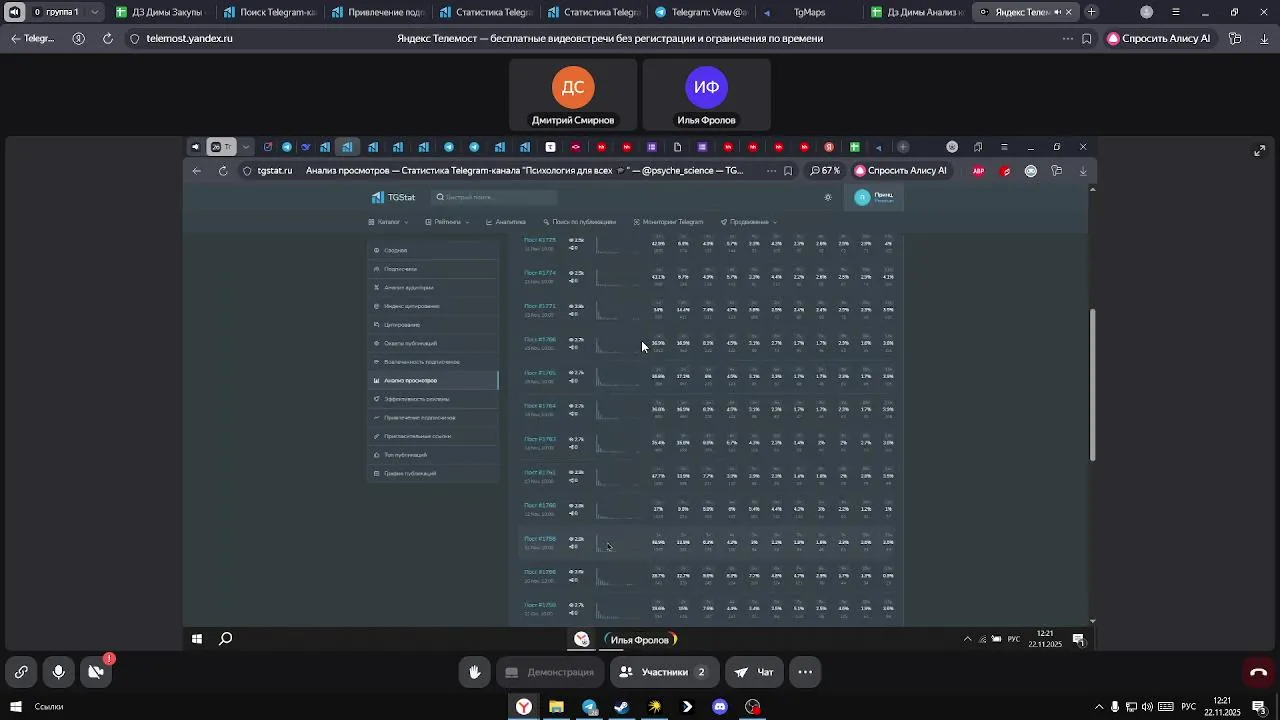Open File Explorer from the taskbar
Viewport: 1280px width, 720px height.
point(556,707)
